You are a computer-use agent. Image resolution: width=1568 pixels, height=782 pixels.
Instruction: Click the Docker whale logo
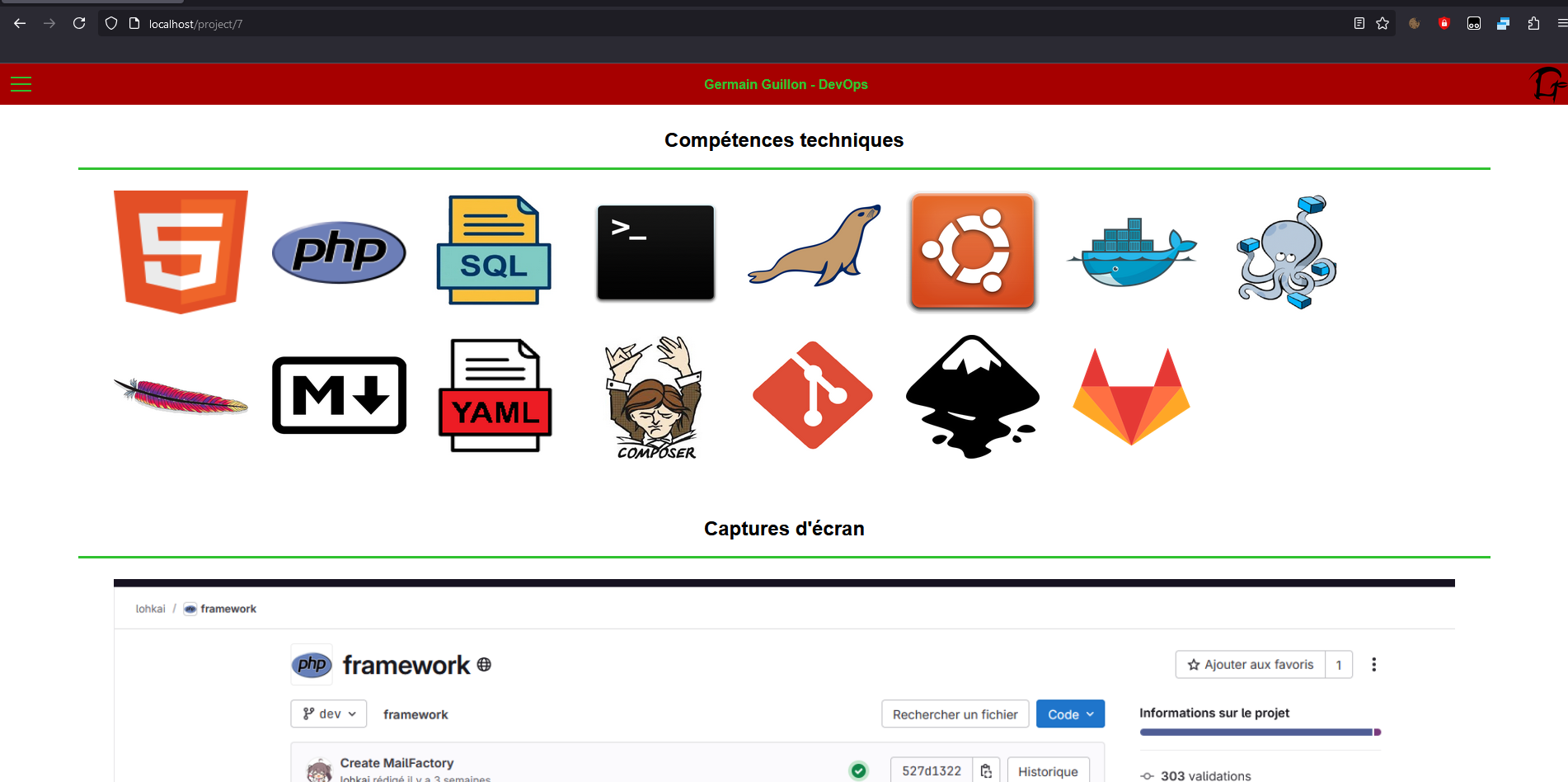(1131, 252)
